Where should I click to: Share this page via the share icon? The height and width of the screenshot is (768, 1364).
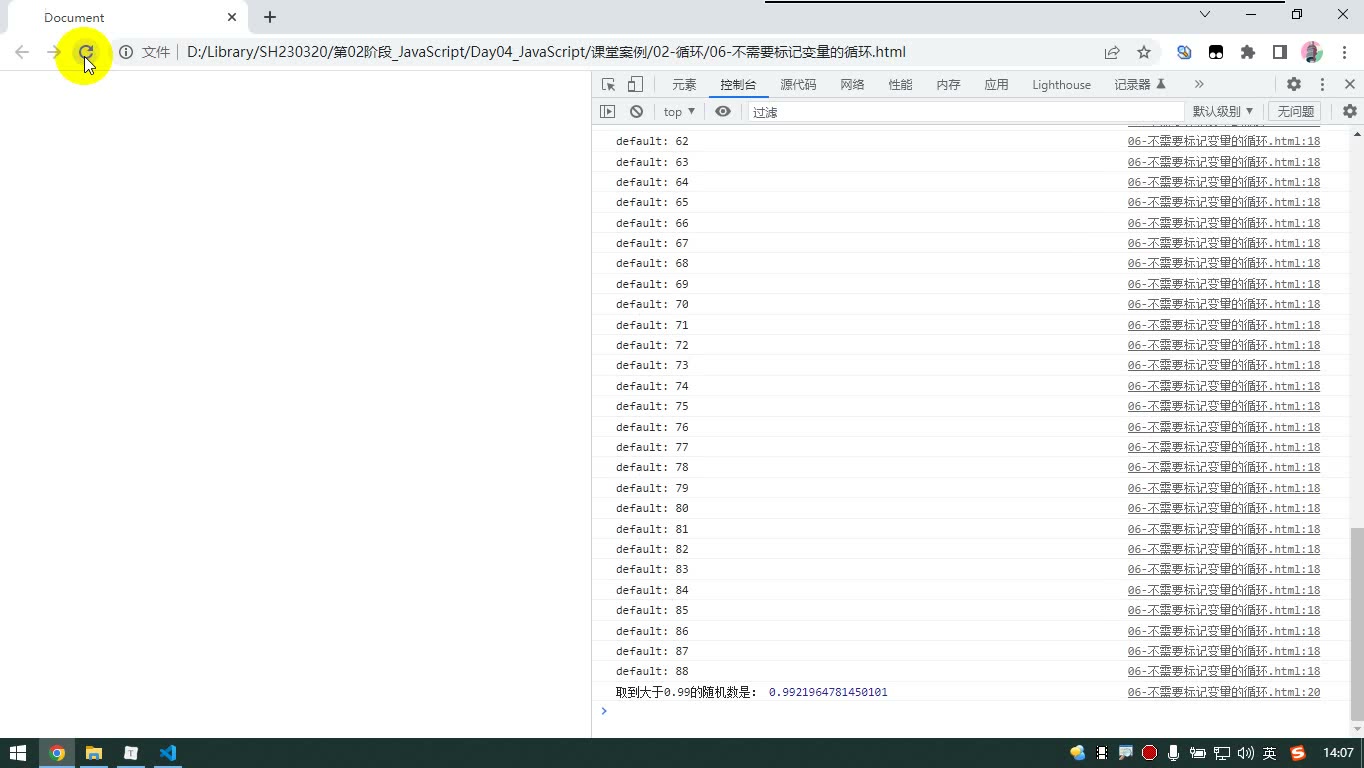click(x=1112, y=52)
